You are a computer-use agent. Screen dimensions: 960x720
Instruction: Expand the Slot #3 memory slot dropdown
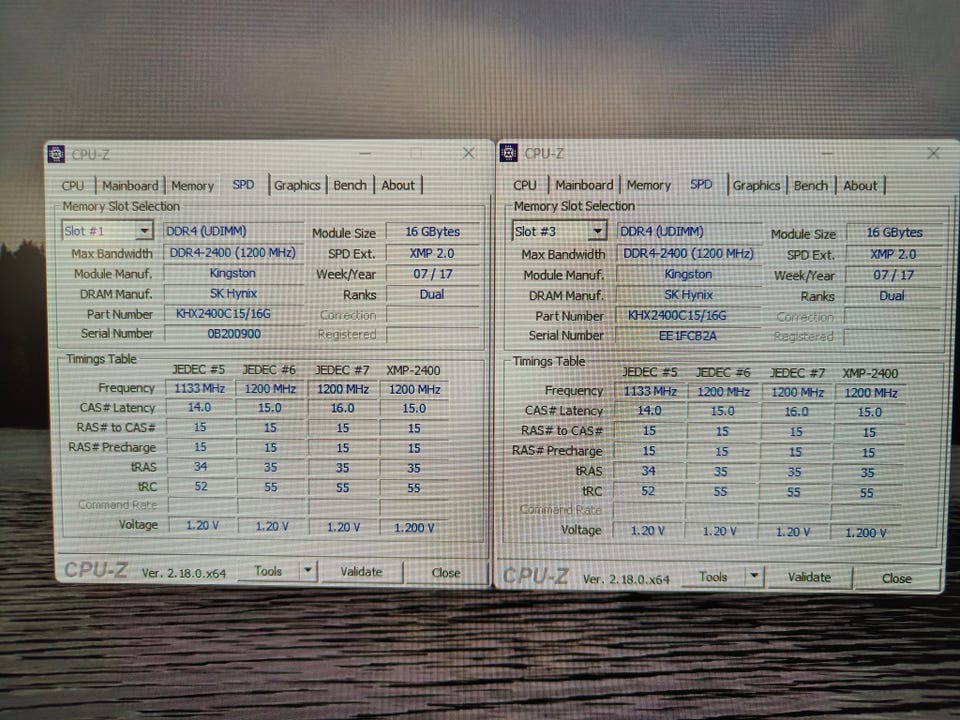pos(598,231)
